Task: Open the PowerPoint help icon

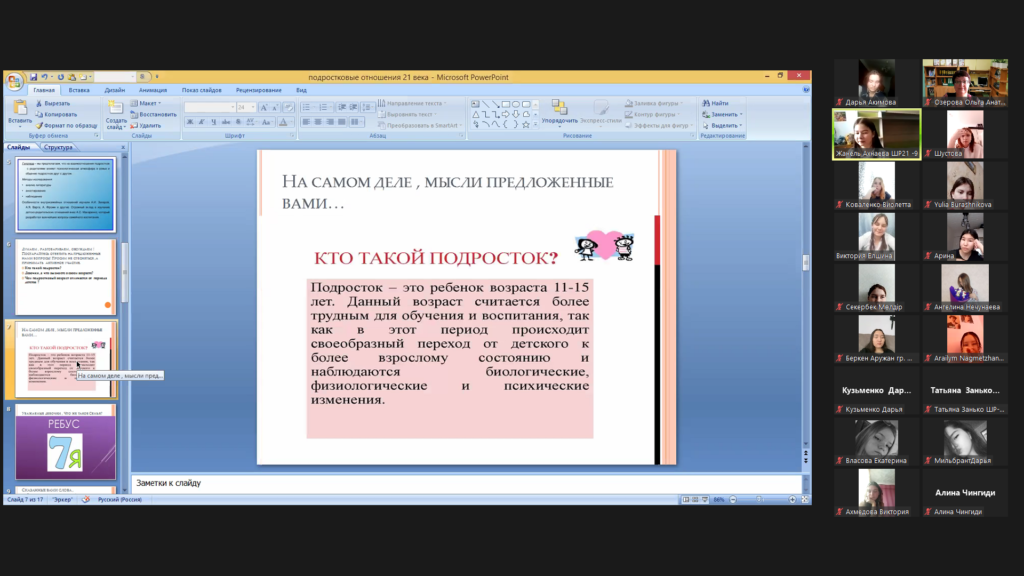Action: (805, 90)
